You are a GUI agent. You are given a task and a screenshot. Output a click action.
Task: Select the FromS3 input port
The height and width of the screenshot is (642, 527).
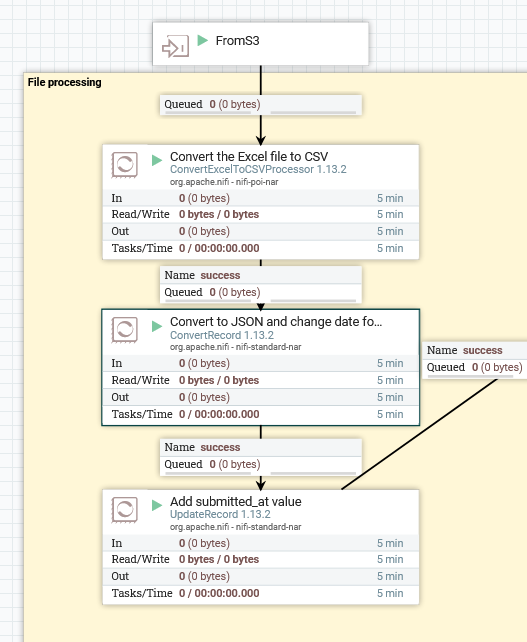click(260, 44)
